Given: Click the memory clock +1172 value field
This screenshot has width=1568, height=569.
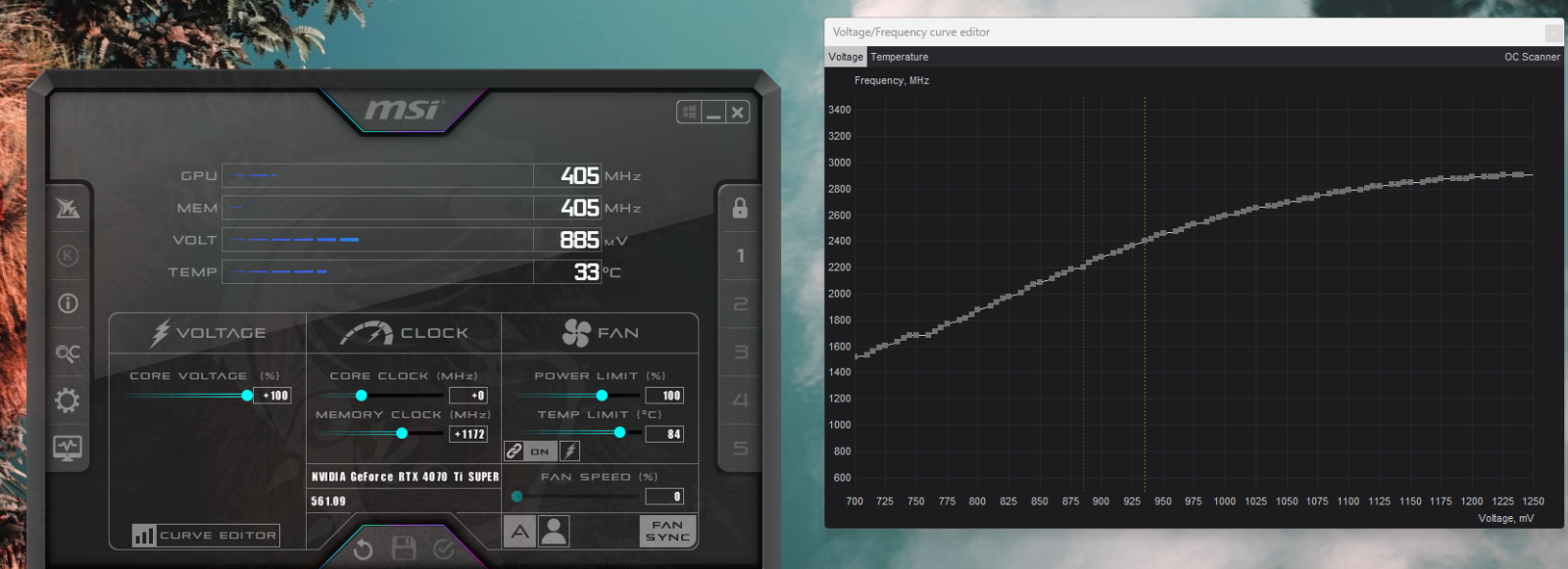Looking at the screenshot, I should (468, 434).
